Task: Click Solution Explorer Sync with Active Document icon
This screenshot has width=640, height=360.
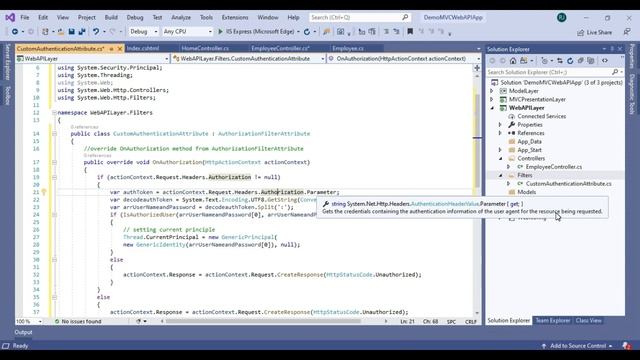Action: pos(560,60)
